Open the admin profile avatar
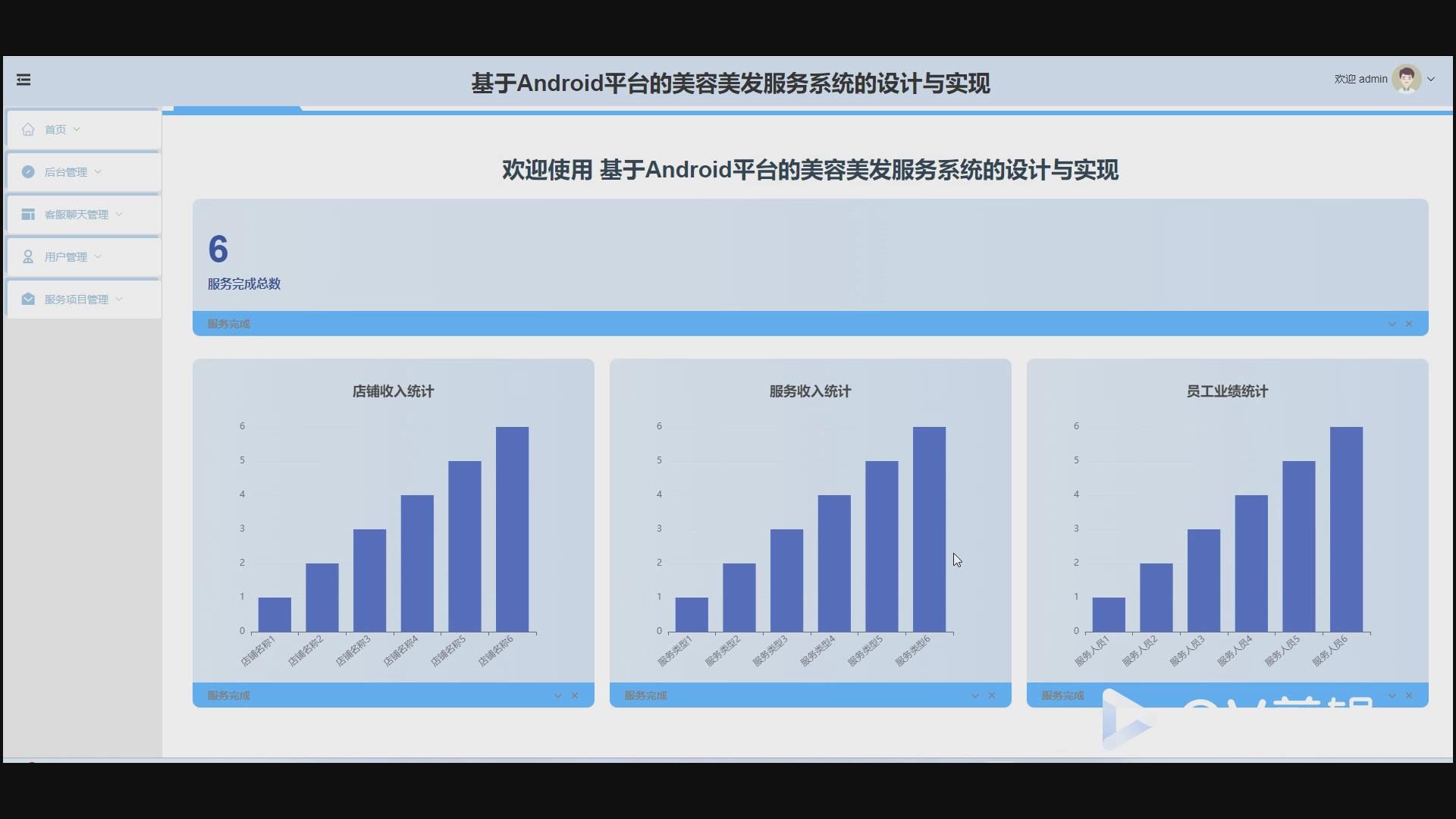This screenshot has width=1456, height=819. tap(1407, 78)
